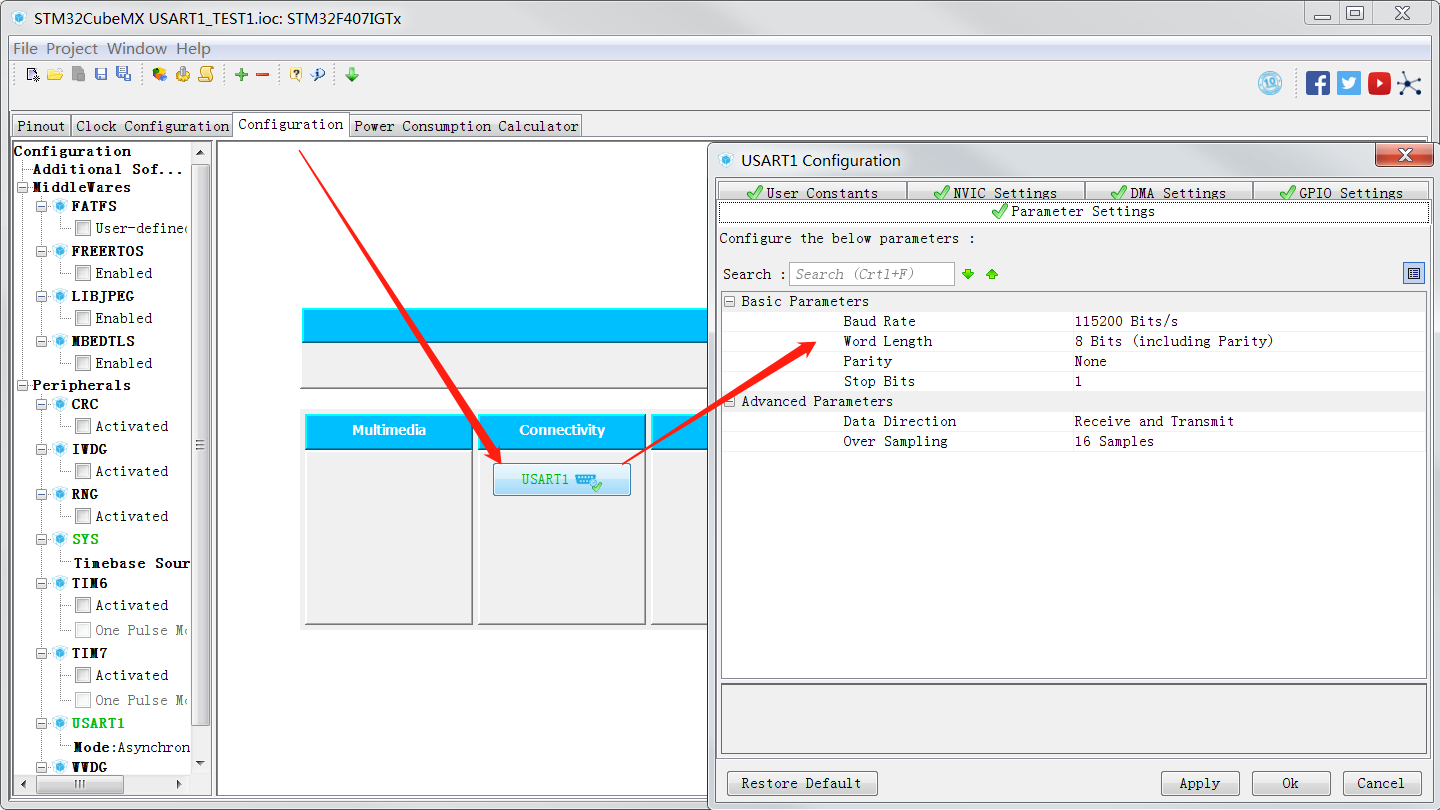Click the Apply button
Viewport: 1440px width, 810px height.
[x=1200, y=783]
